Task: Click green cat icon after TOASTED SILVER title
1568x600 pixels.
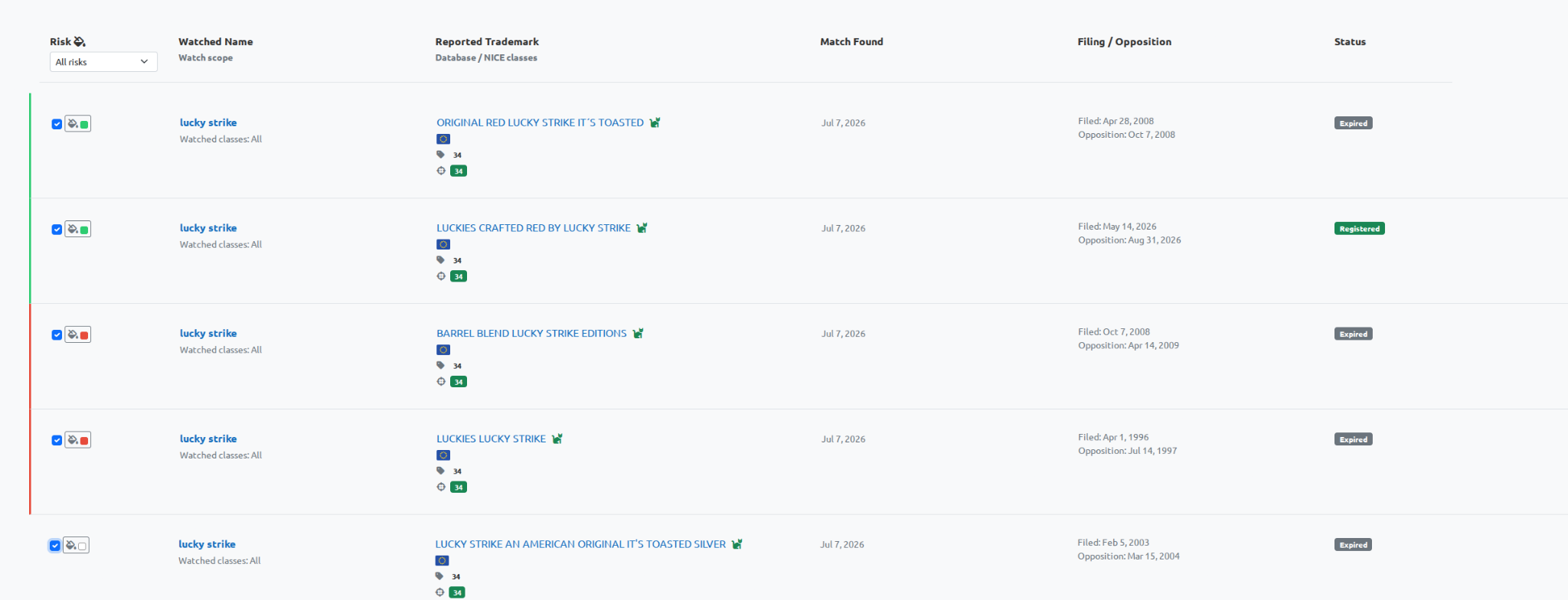Action: point(737,544)
